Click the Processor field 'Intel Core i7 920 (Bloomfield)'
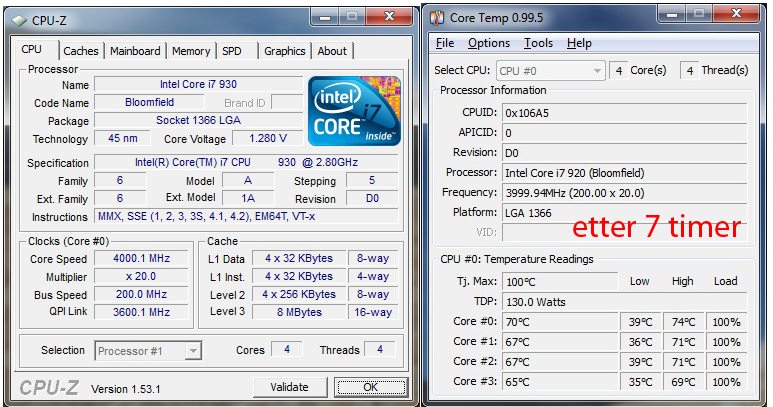The image size is (773, 407). [625, 173]
